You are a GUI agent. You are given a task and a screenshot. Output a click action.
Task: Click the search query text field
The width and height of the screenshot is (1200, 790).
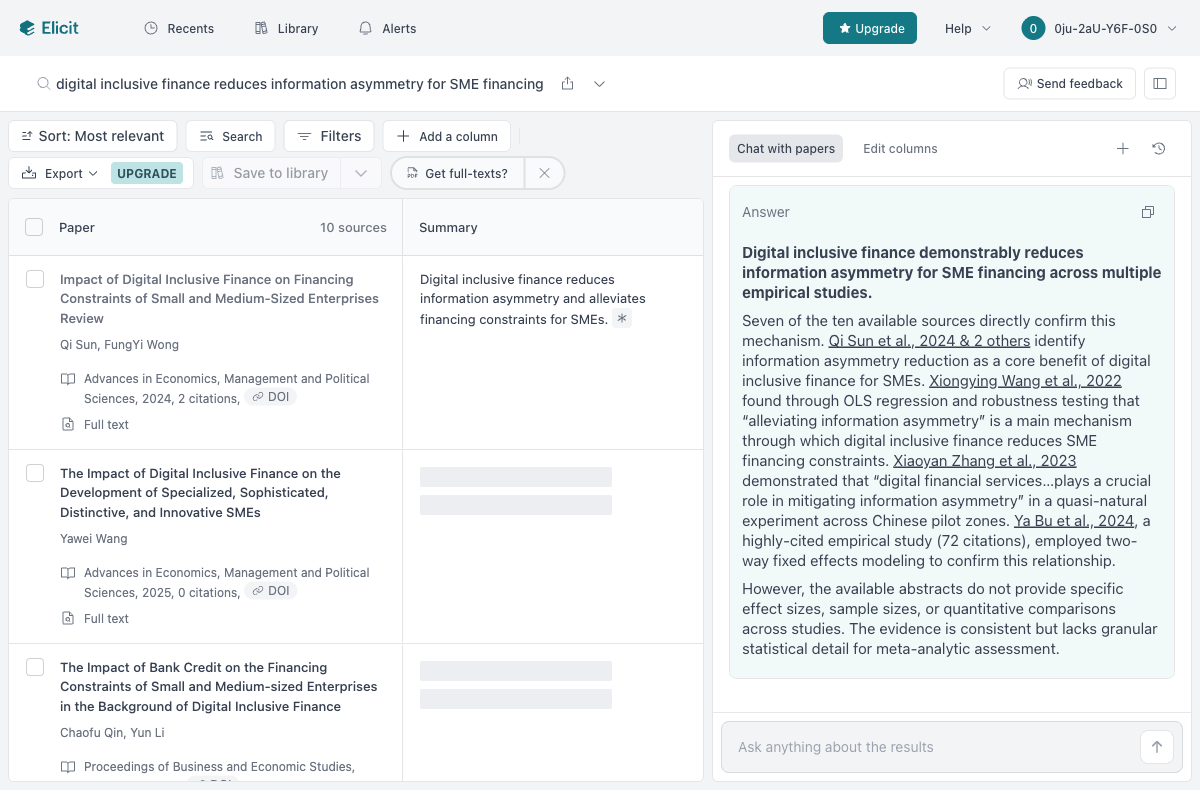300,84
